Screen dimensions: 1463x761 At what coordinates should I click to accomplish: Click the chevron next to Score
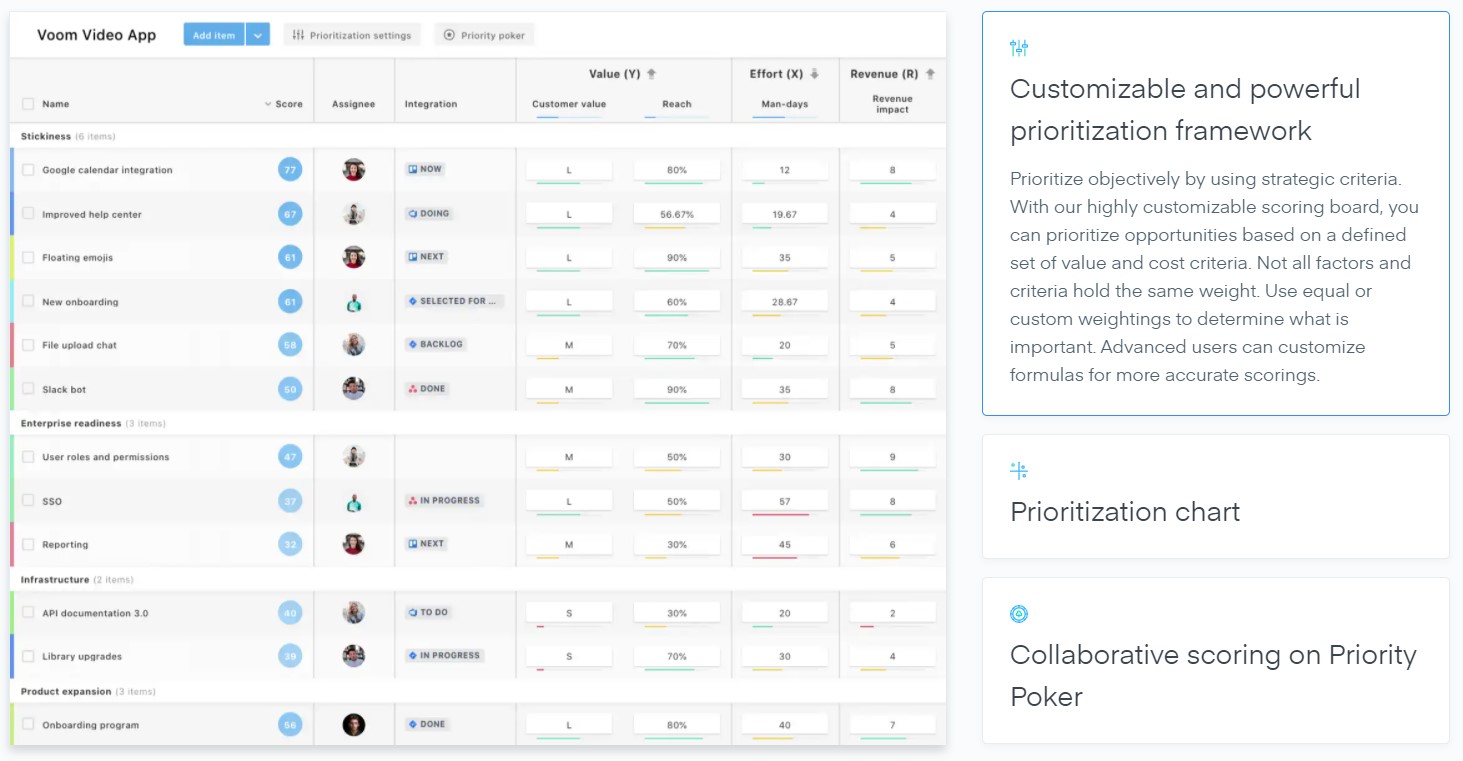[268, 103]
